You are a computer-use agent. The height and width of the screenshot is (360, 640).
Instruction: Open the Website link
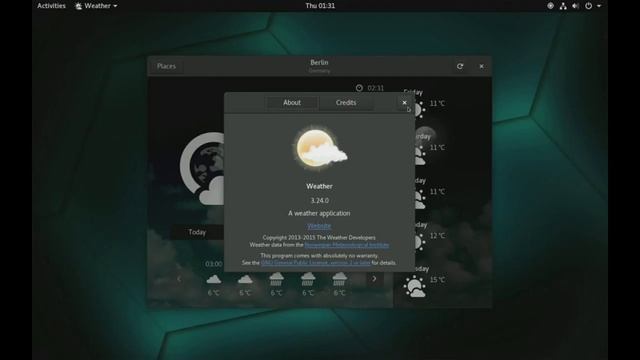point(319,226)
